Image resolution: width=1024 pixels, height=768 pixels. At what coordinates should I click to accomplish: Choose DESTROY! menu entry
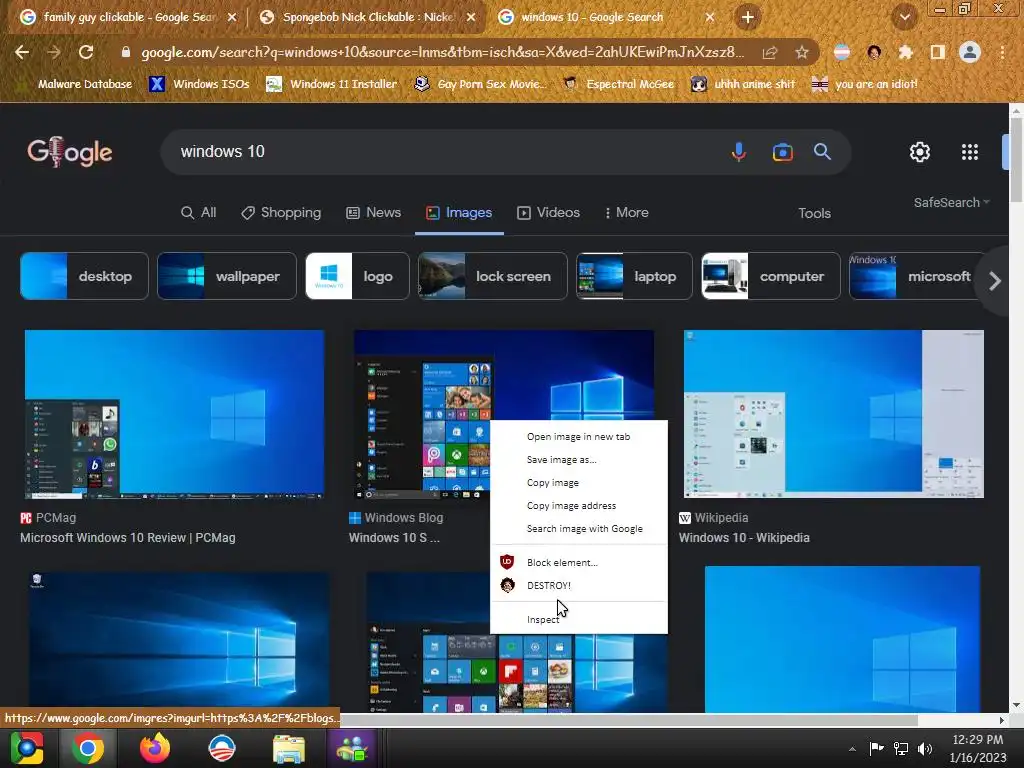pos(579,585)
